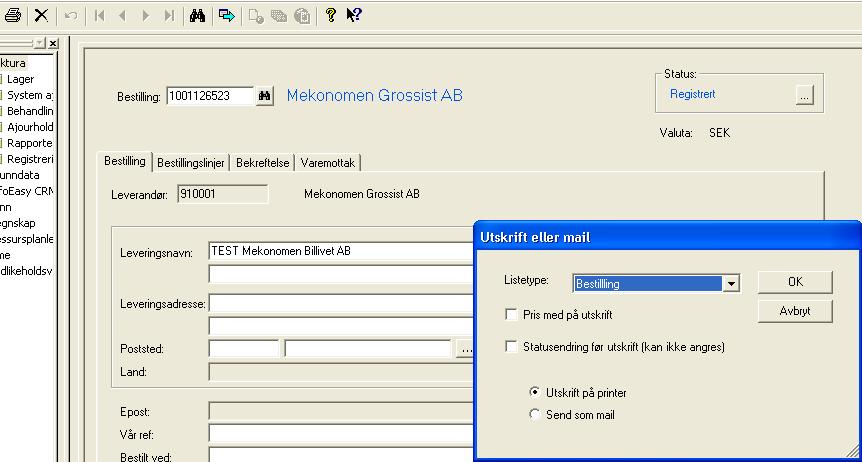This screenshot has width=862, height=462.
Task: Click the ellipsis button next to Poststed
Action: pyautogui.click(x=466, y=349)
